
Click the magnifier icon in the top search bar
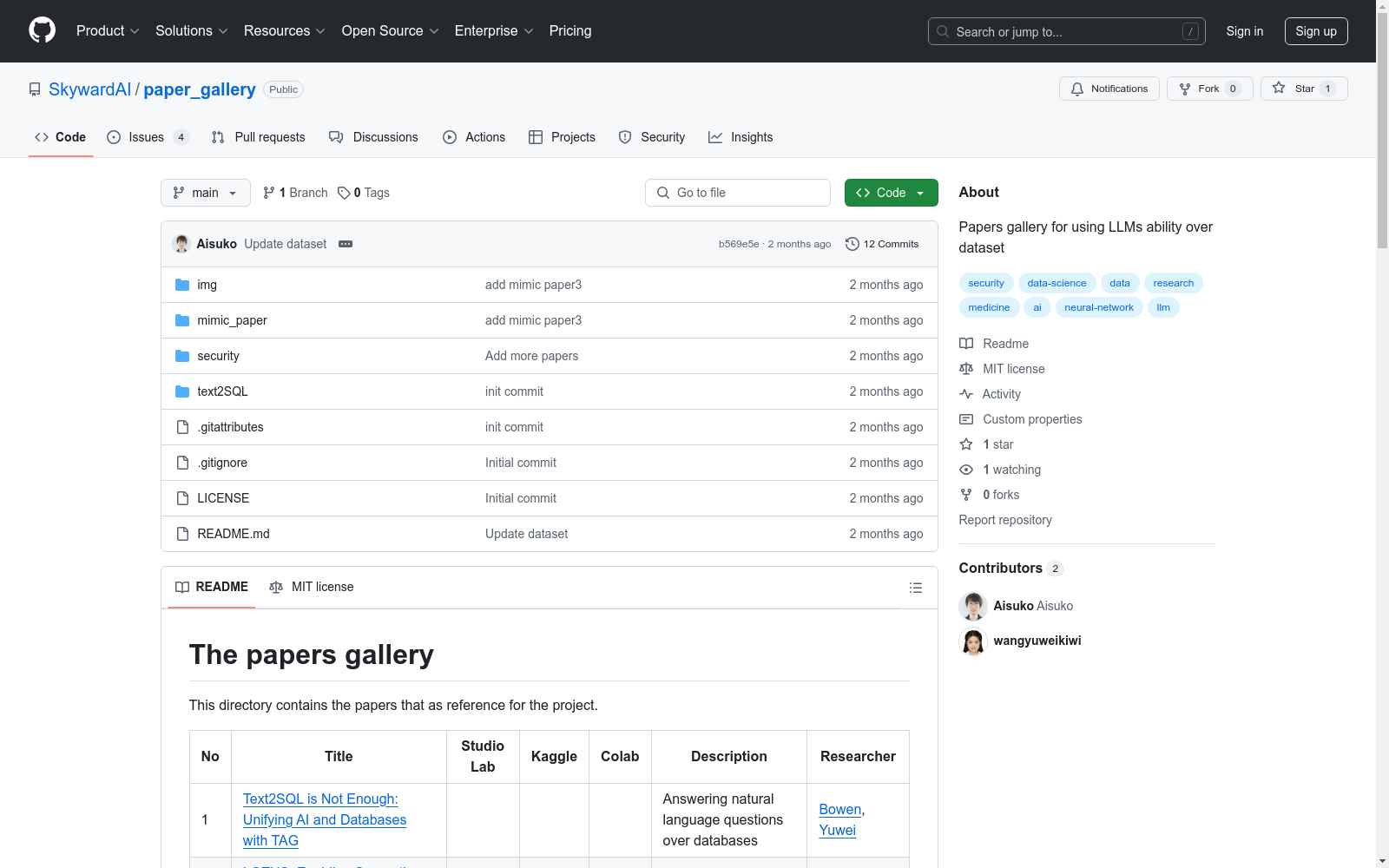(943, 31)
